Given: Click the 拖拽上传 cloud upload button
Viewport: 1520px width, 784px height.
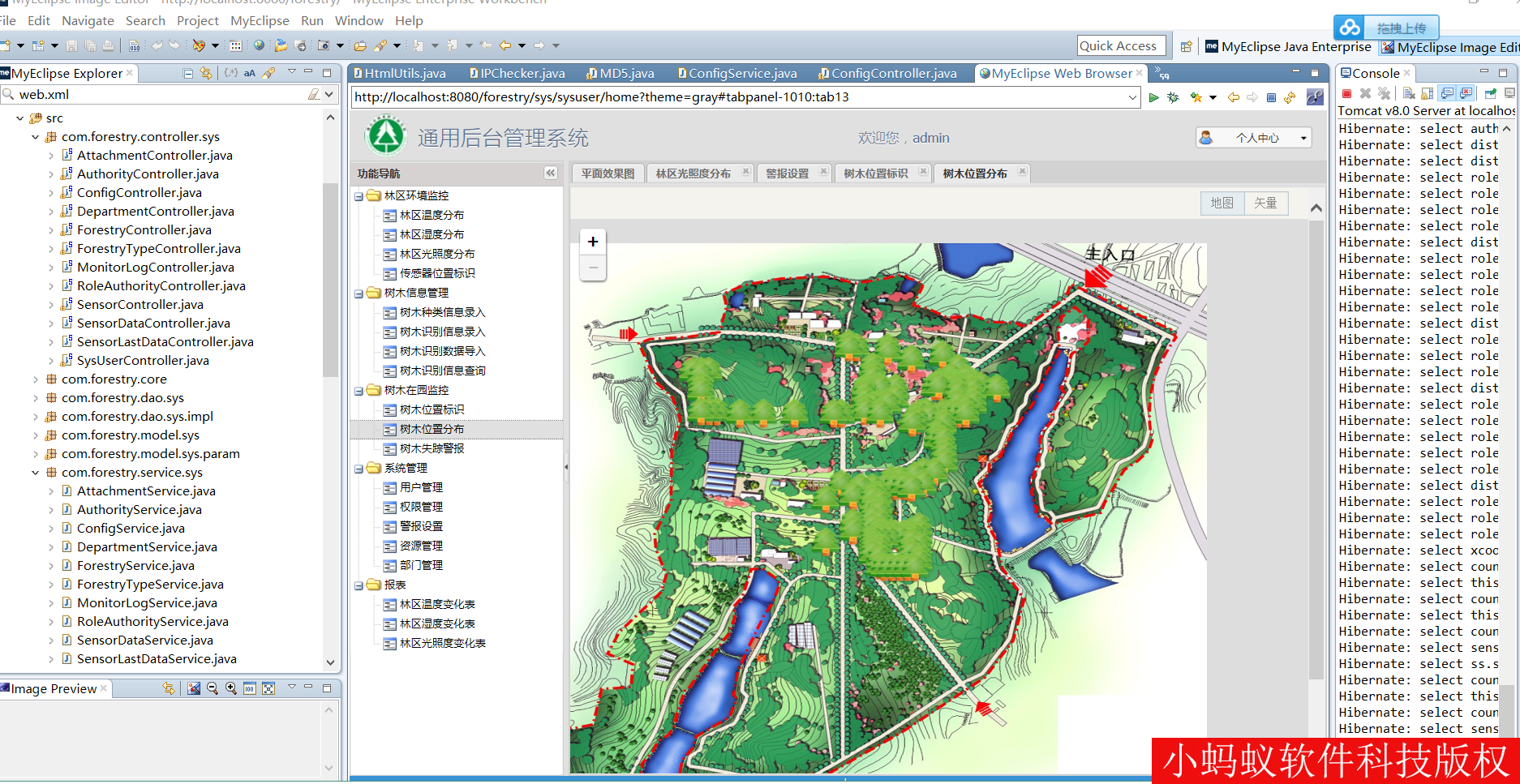Looking at the screenshot, I should (1386, 28).
